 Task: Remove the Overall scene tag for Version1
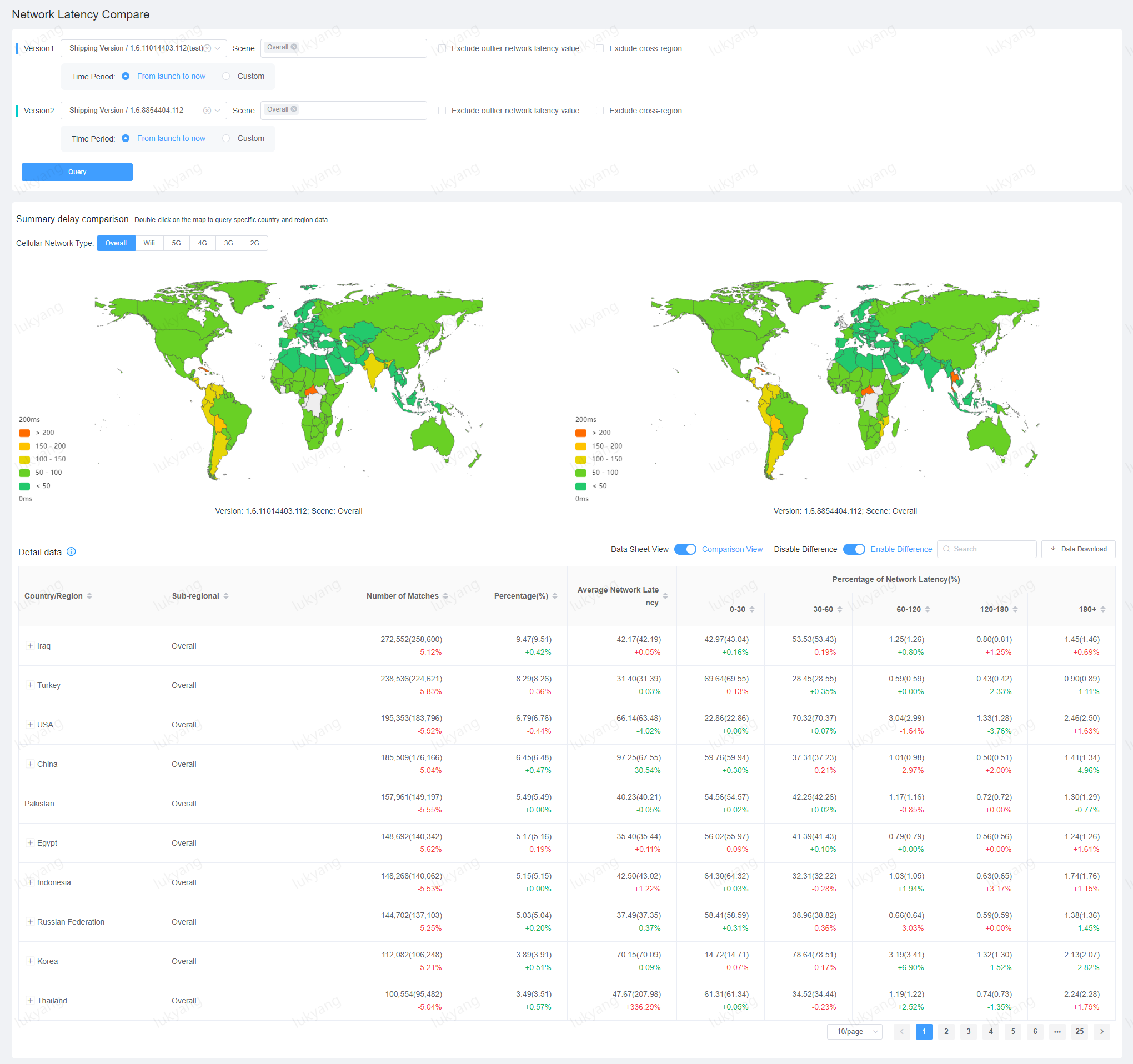295,47
